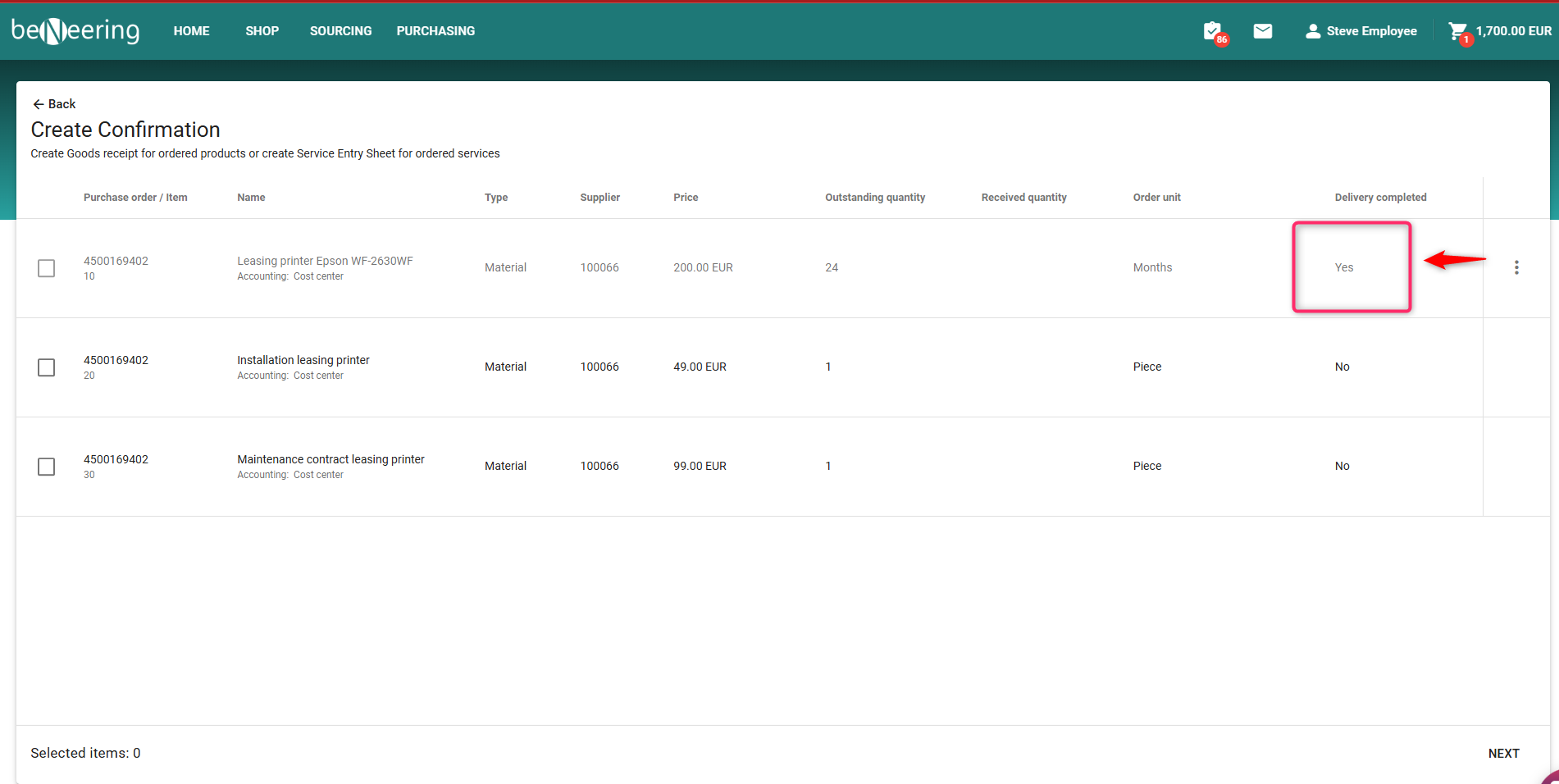
Task: Select checkbox for Installation leasing printer
Action: pos(47,367)
